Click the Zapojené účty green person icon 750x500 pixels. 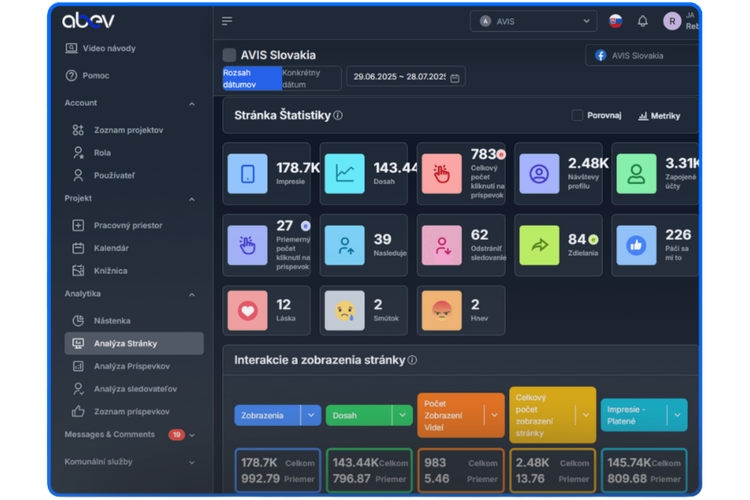tap(636, 174)
